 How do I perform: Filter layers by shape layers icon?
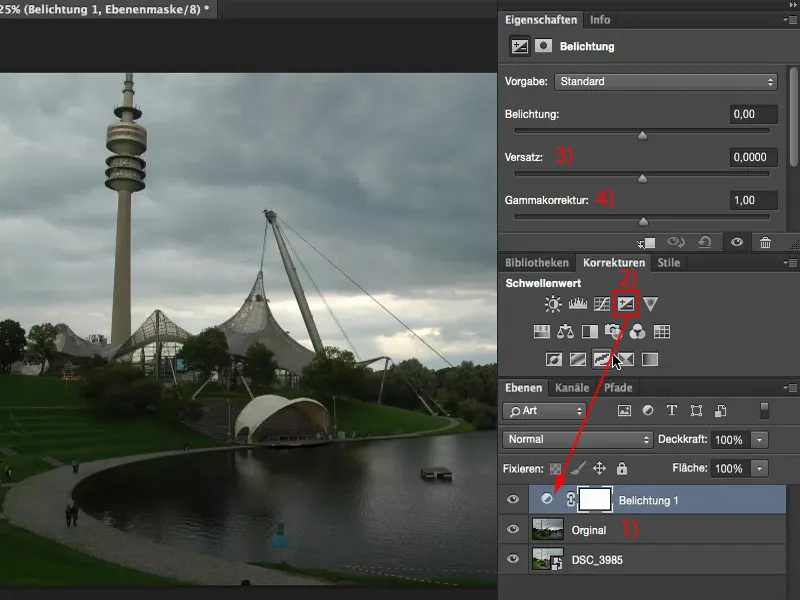pos(696,411)
